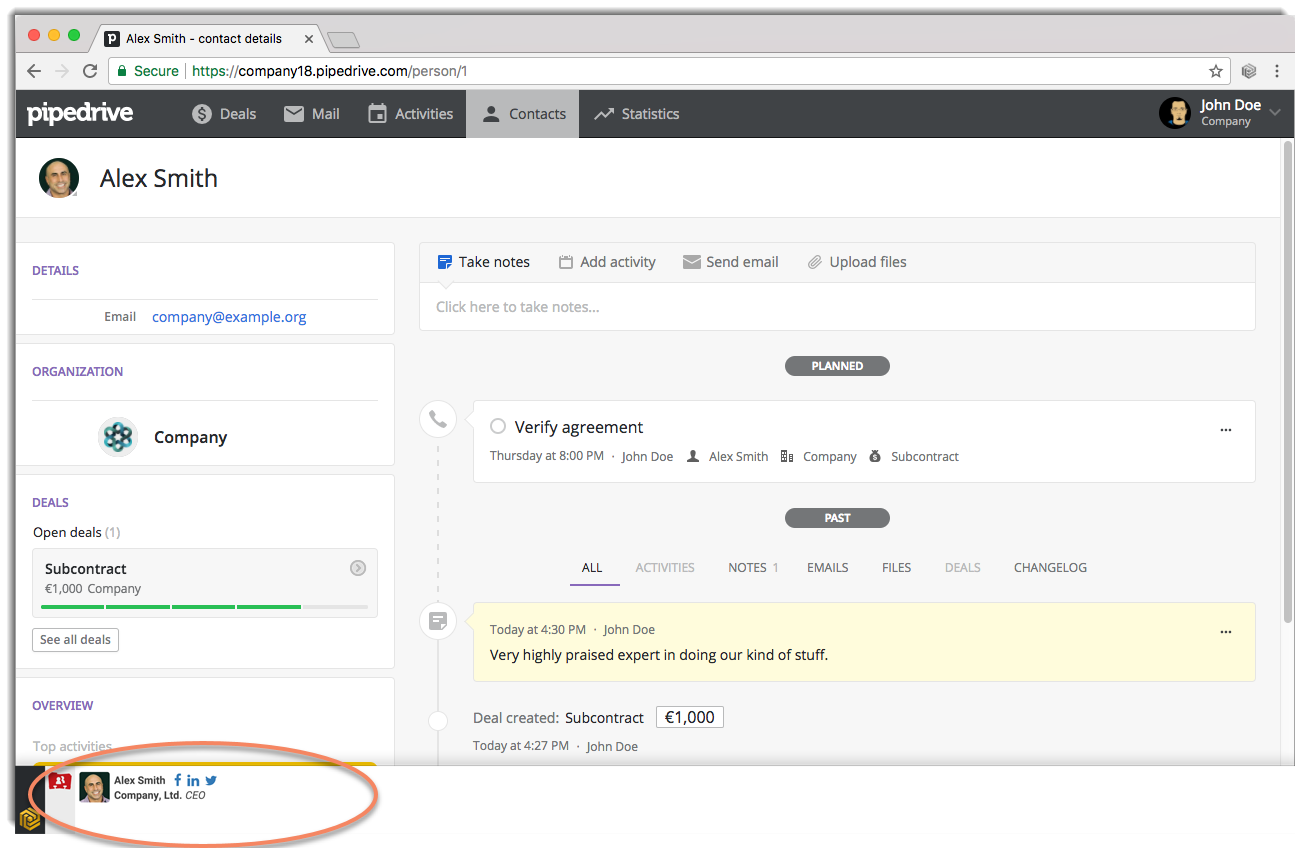
Task: Click the Pipedrive logo
Action: click(80, 113)
